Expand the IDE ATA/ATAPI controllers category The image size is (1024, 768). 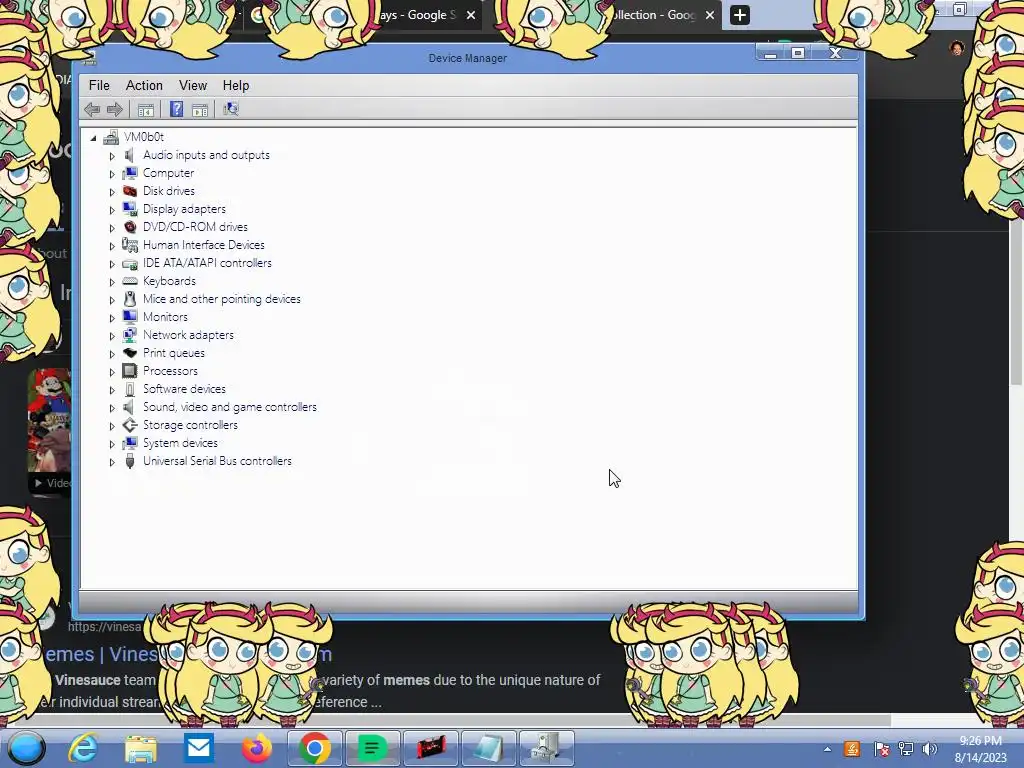(x=112, y=264)
